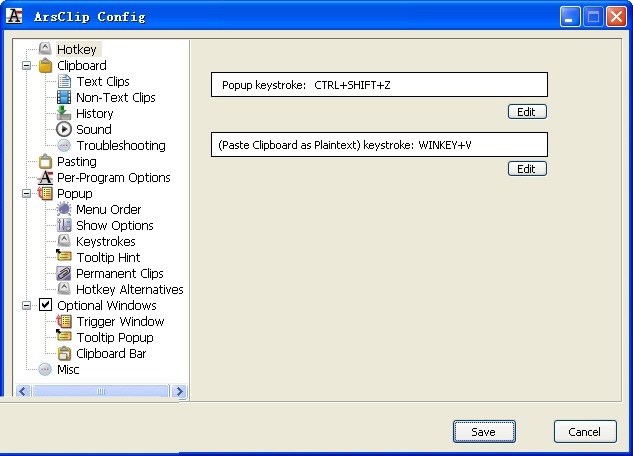Select Keystrokes under Popup
The width and height of the screenshot is (633, 456).
106,241
